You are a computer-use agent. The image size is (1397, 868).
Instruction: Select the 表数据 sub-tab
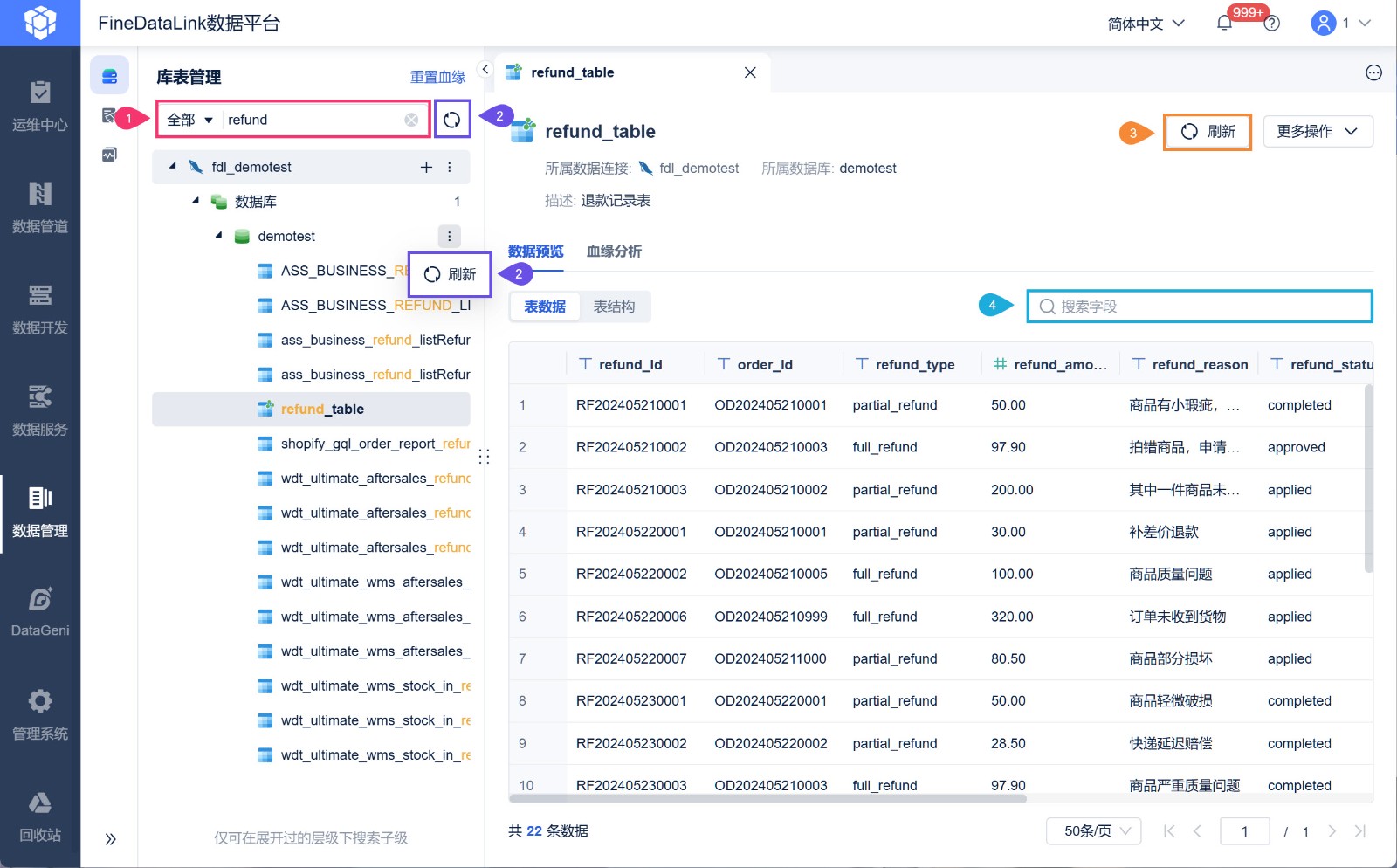(x=545, y=307)
